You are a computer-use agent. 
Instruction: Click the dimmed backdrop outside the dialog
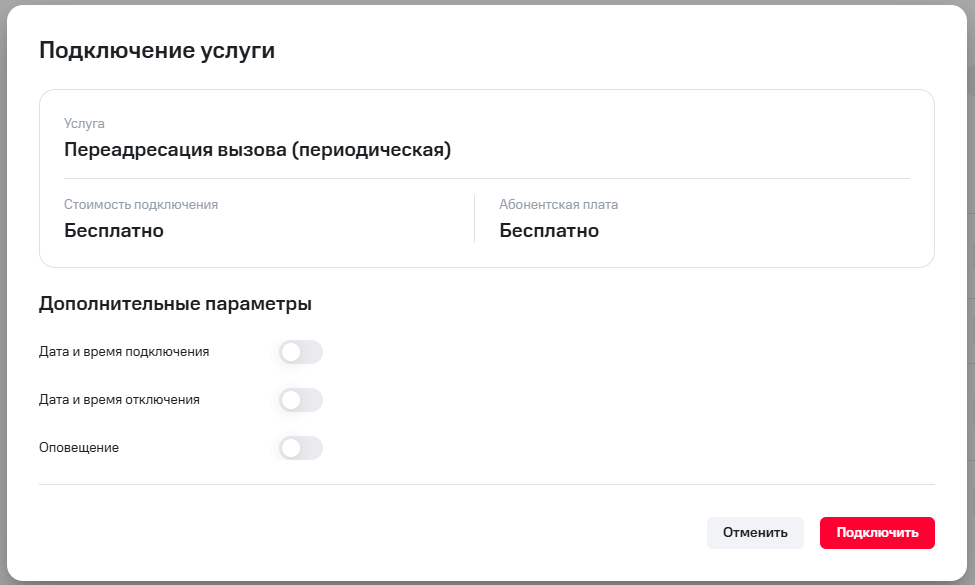click(969, 300)
